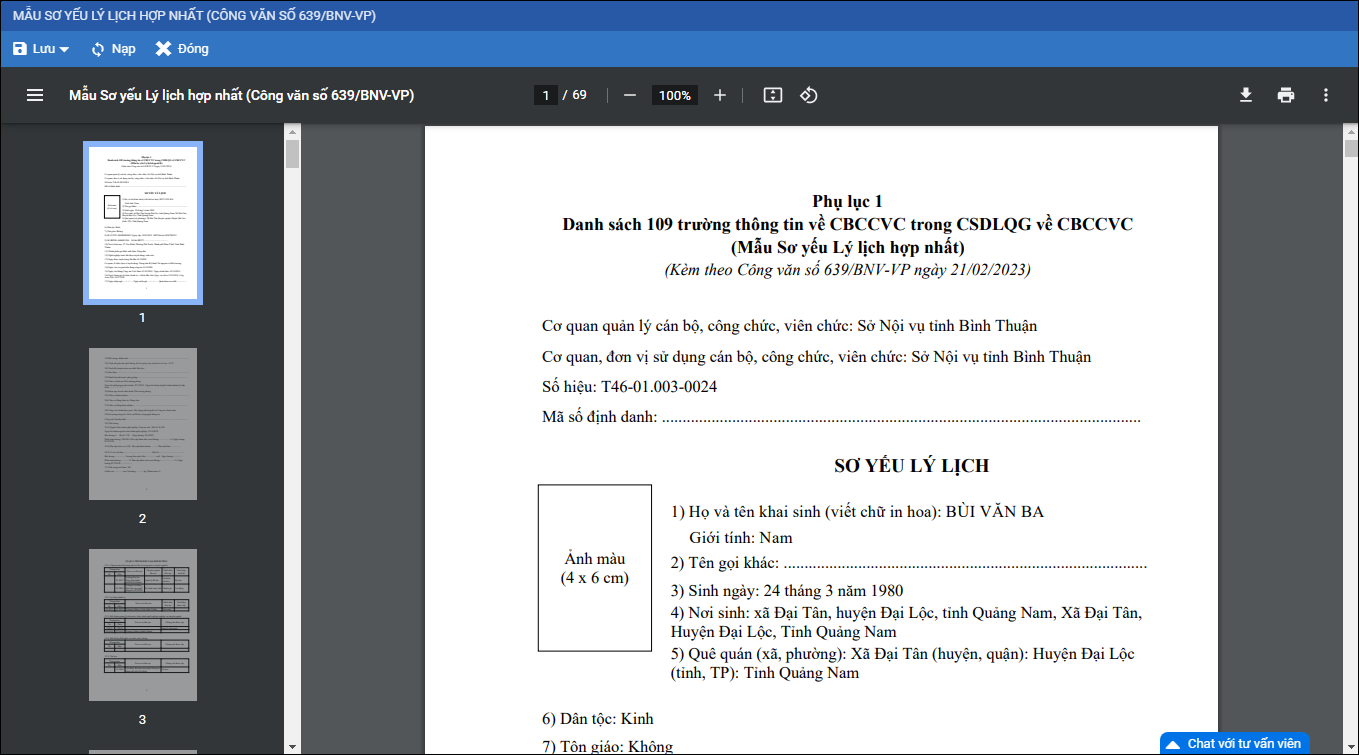
Task: Open the PDF more actions menu
Action: 1326,95
